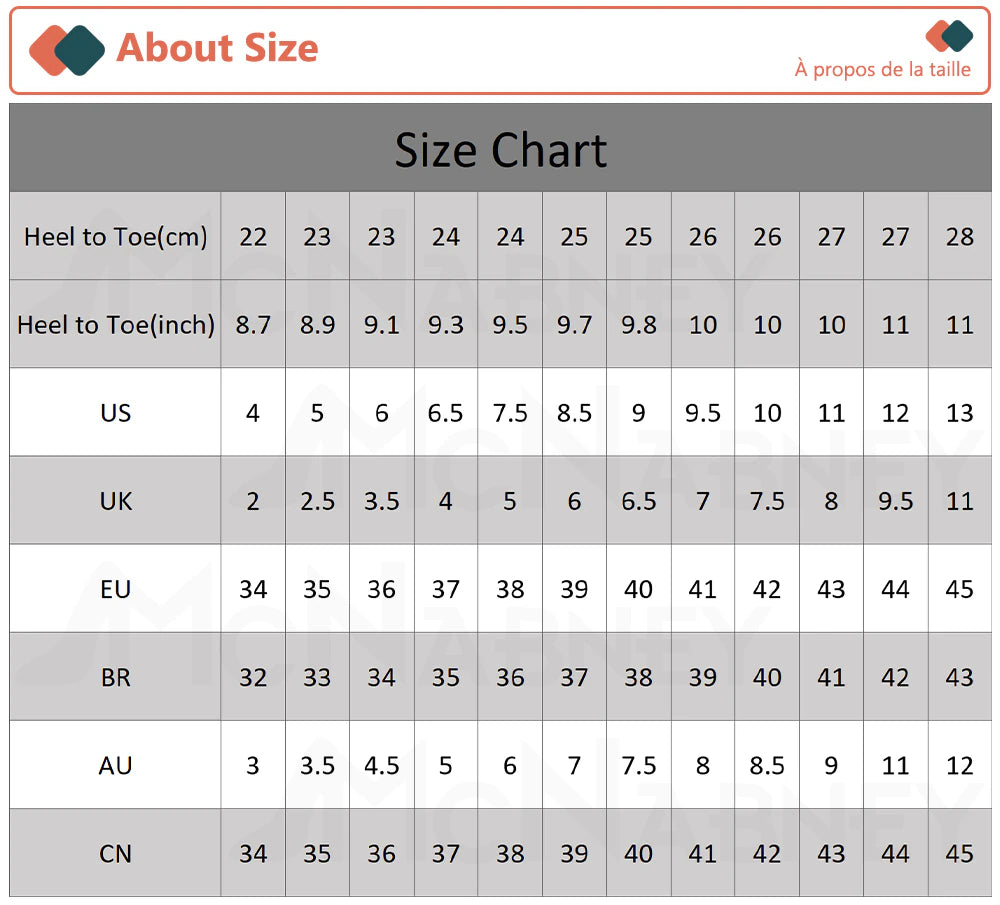Click the small diamond logo above the French text

coord(949,36)
